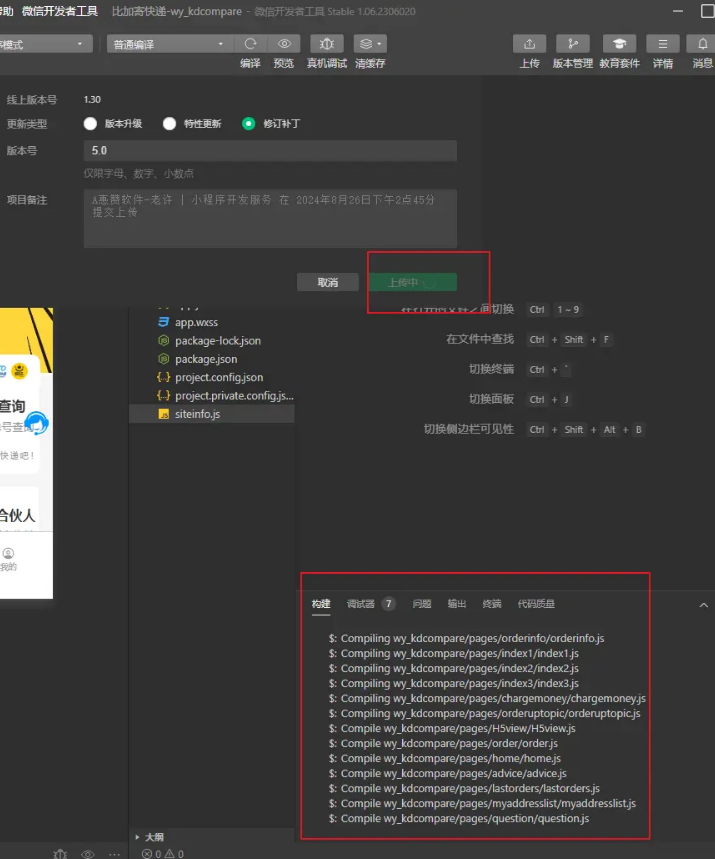The image size is (715, 859).
Task: Click the 取消 cancel button
Action: (328, 283)
